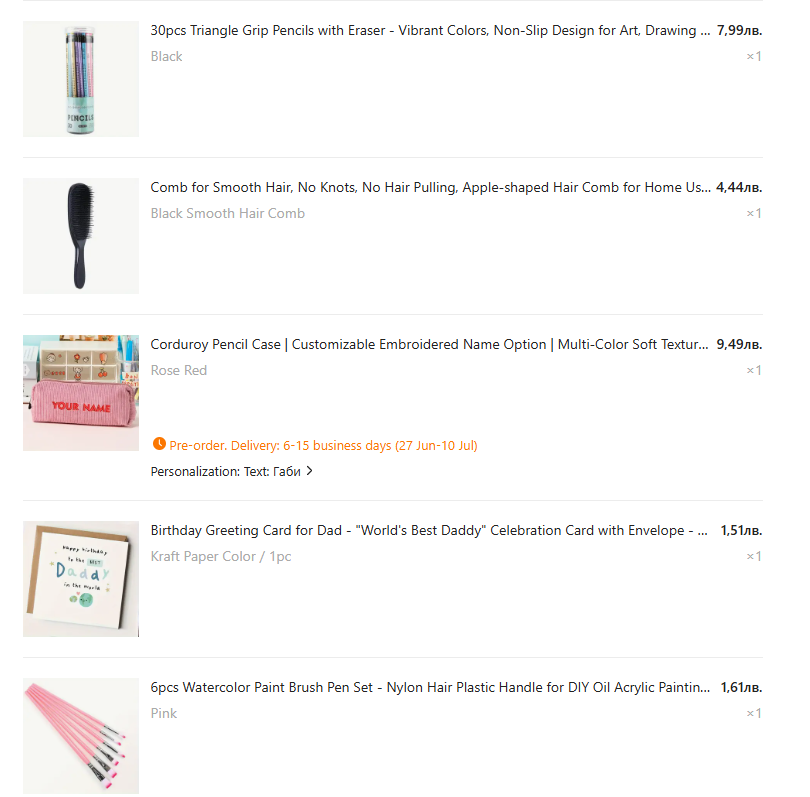Open the 6pcs Watercolor Paint Brush title
Viewport: 810px width, 797px height.
[430, 687]
